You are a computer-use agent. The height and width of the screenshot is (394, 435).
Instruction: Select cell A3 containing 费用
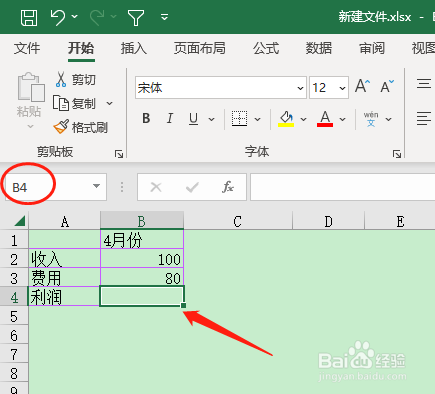(x=65, y=277)
